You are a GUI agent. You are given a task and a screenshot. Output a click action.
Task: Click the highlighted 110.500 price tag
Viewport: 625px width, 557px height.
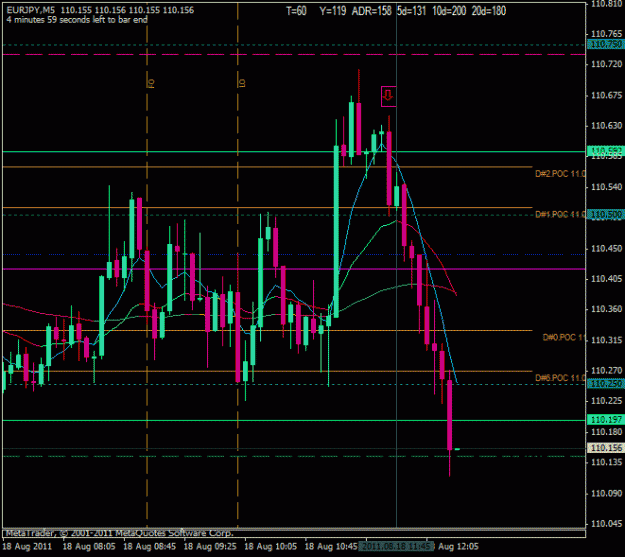coord(606,215)
